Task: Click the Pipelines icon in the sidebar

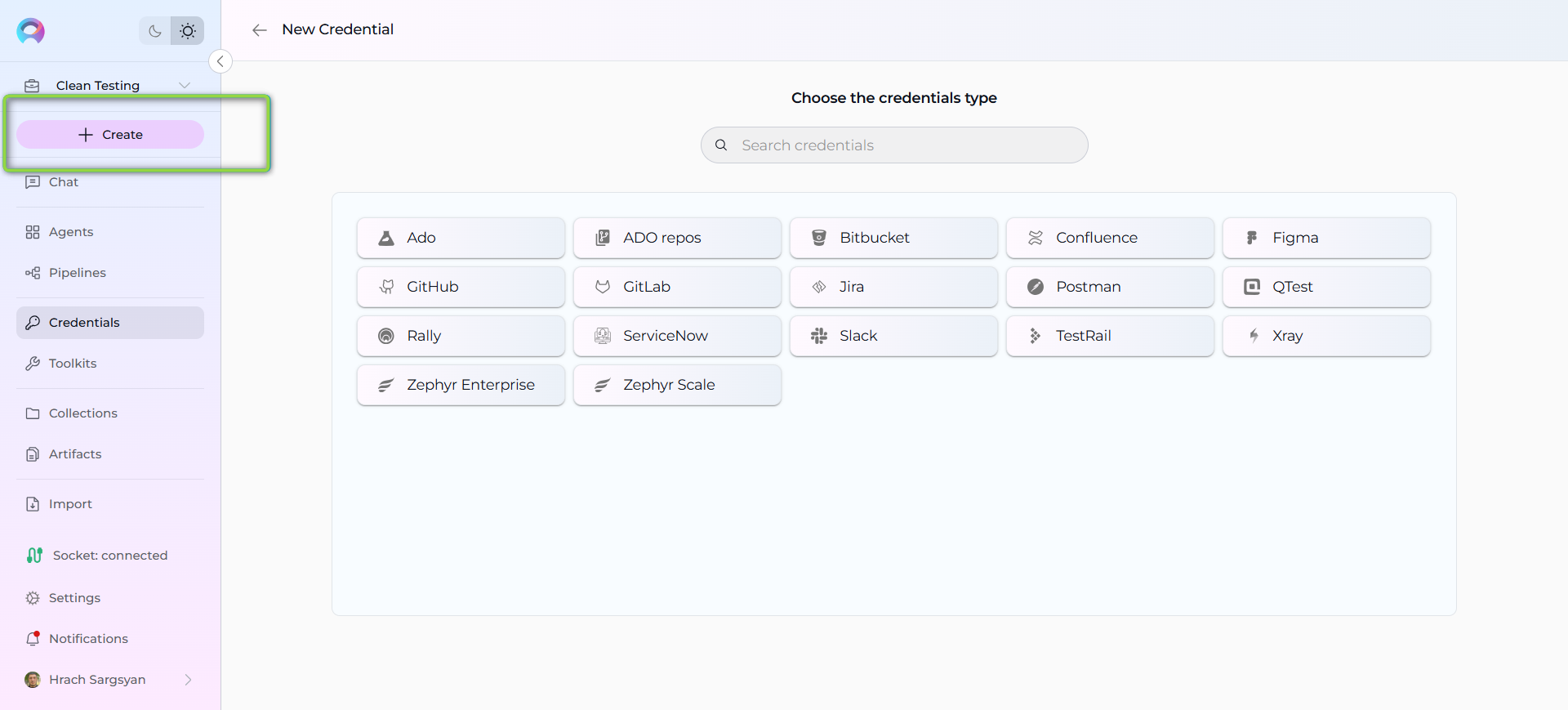Action: 33,273
